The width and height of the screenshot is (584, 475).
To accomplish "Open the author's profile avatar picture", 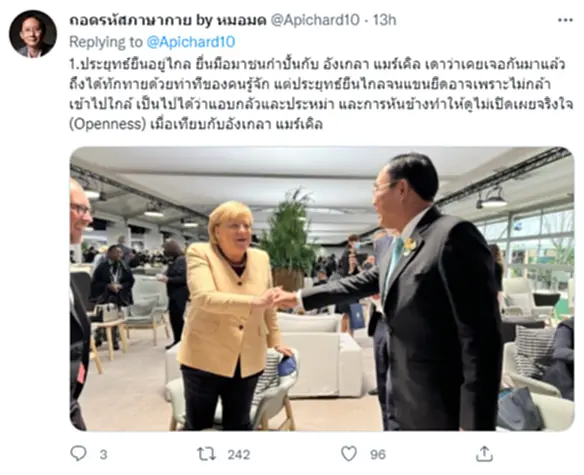I will [33, 34].
